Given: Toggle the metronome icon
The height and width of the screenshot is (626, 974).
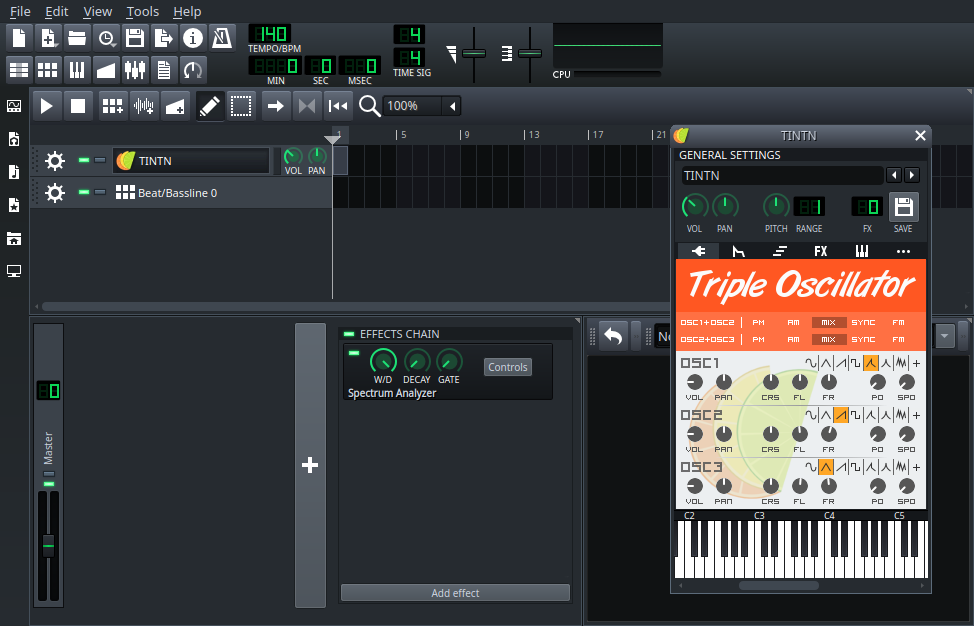Looking at the screenshot, I should (x=222, y=39).
